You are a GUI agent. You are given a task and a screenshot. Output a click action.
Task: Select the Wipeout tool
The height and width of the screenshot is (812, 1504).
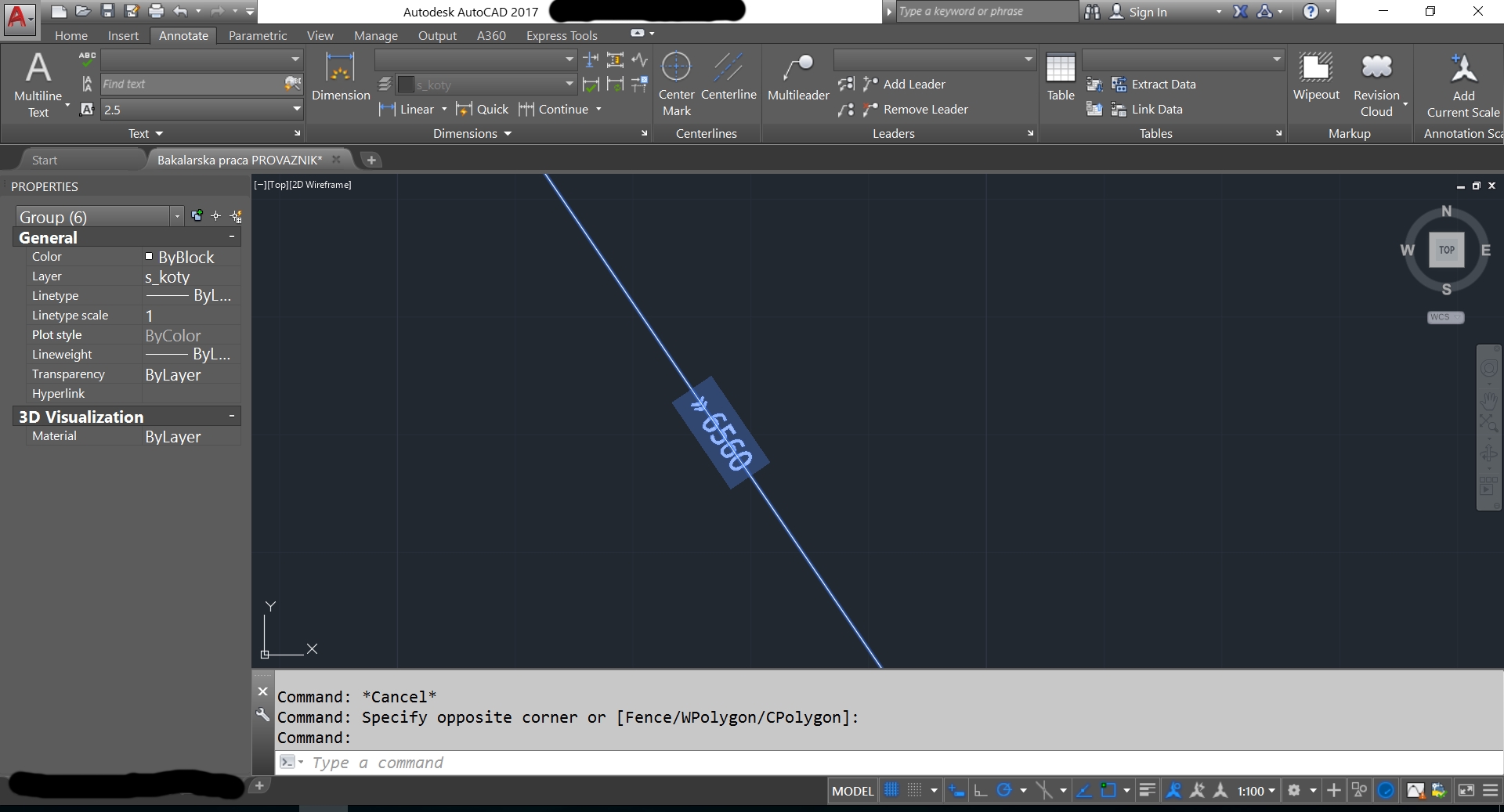coord(1316,77)
